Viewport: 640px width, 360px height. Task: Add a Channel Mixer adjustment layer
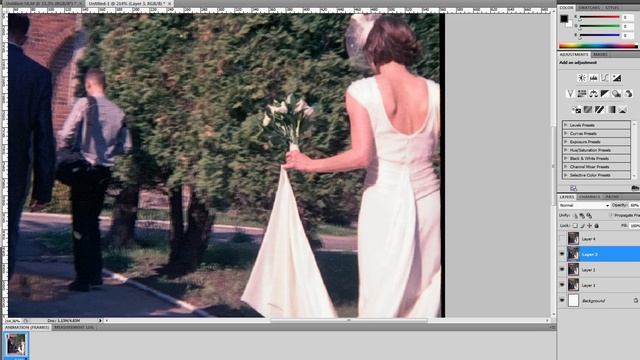[x=628, y=94]
